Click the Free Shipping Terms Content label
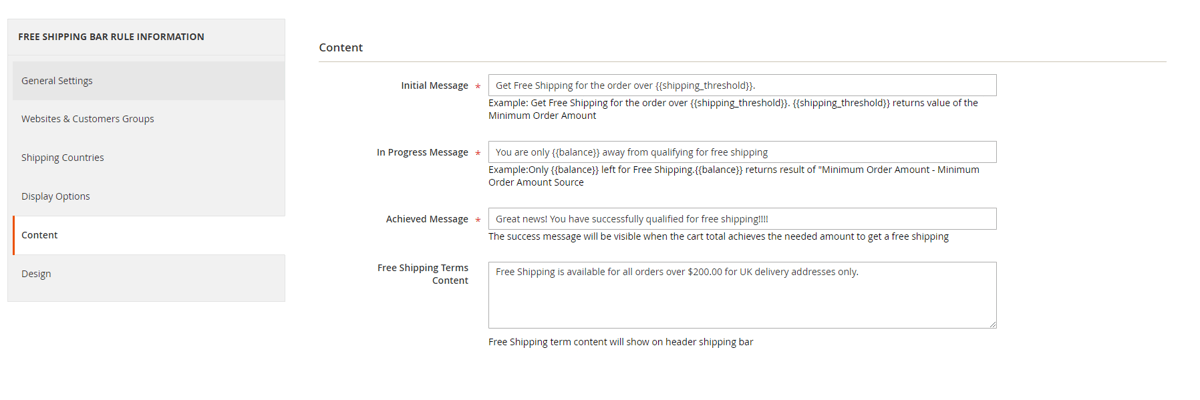 [423, 274]
